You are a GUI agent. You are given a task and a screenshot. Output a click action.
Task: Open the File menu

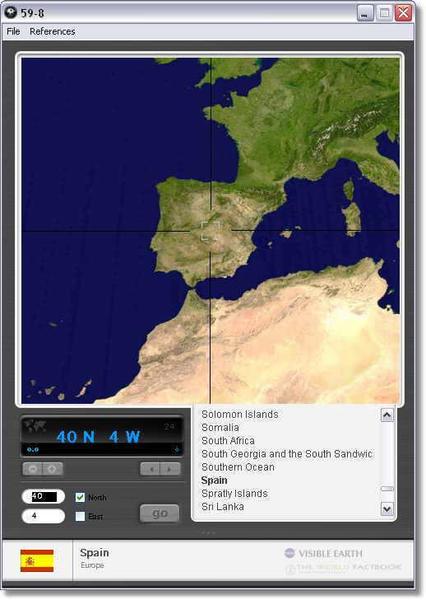pos(13,31)
